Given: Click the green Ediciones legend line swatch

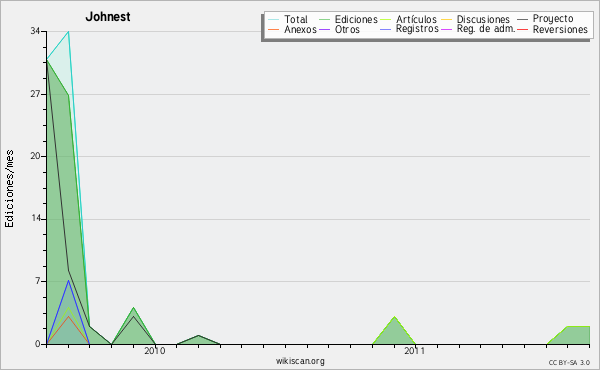Looking at the screenshot, I should pos(324,20).
